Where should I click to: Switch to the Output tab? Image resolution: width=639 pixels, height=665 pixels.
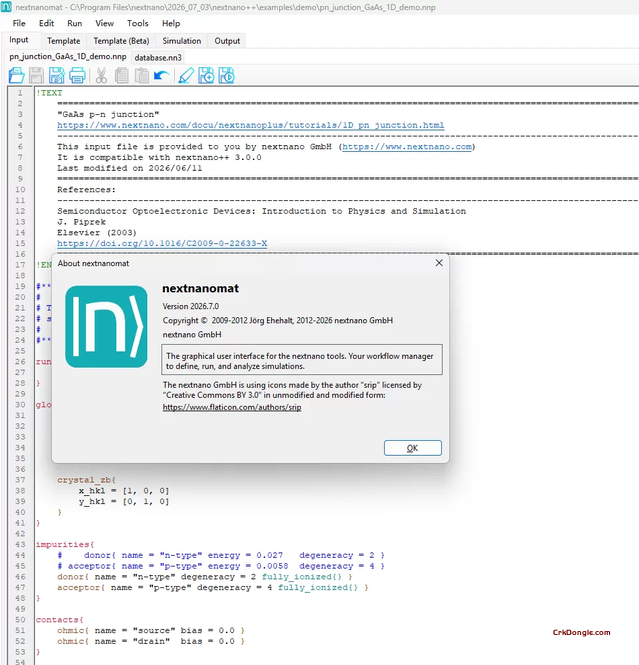pyautogui.click(x=227, y=41)
